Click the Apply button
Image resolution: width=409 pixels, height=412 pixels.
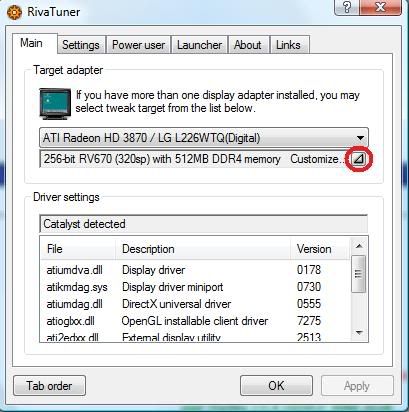point(357,386)
